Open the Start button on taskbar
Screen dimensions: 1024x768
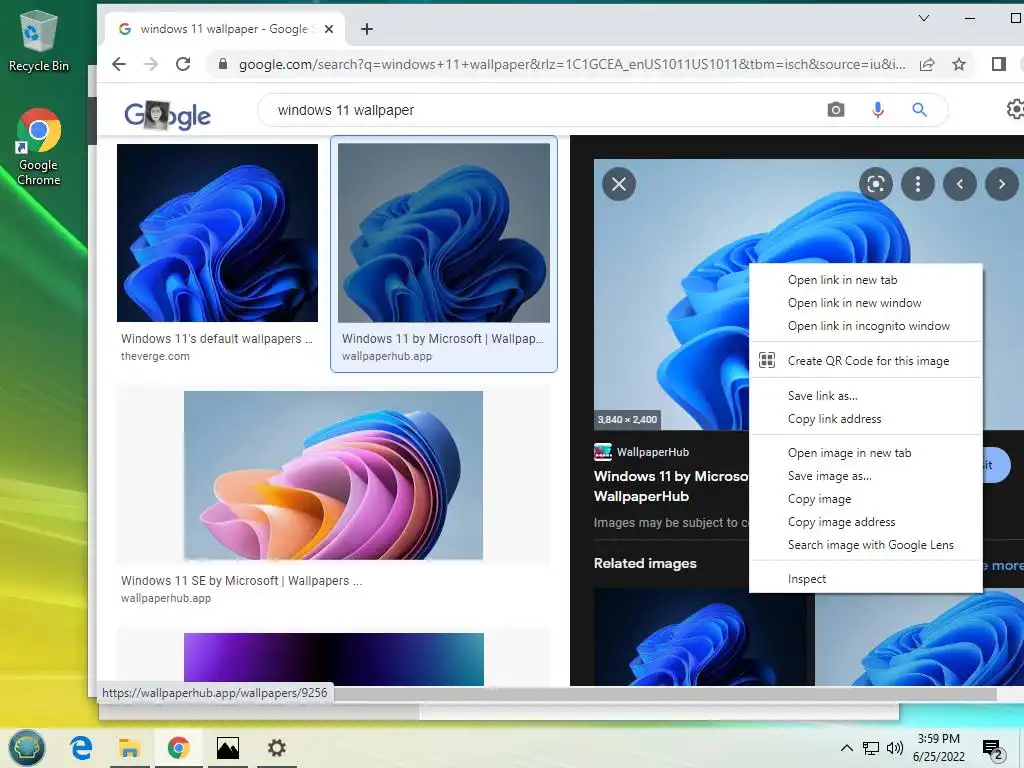tap(27, 748)
